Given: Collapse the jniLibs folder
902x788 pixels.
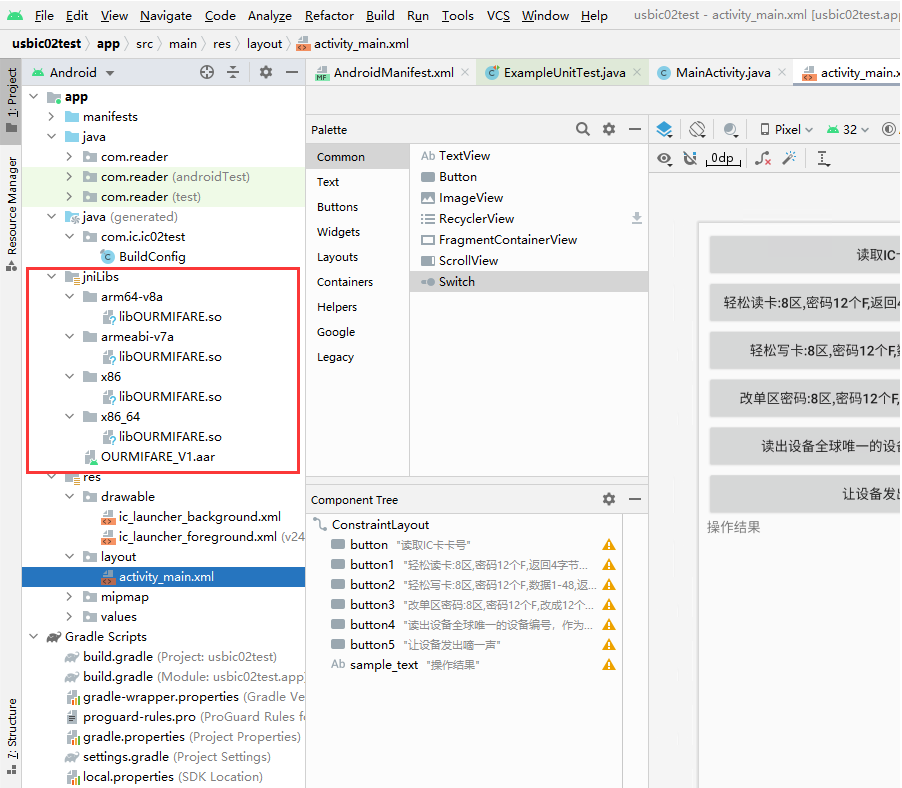Looking at the screenshot, I should 51,277.
